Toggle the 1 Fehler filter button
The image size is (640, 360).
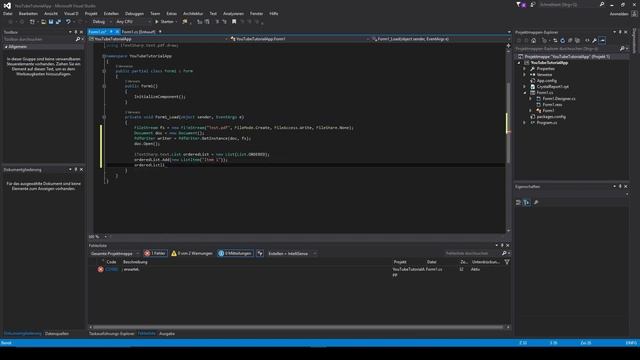tap(155, 253)
